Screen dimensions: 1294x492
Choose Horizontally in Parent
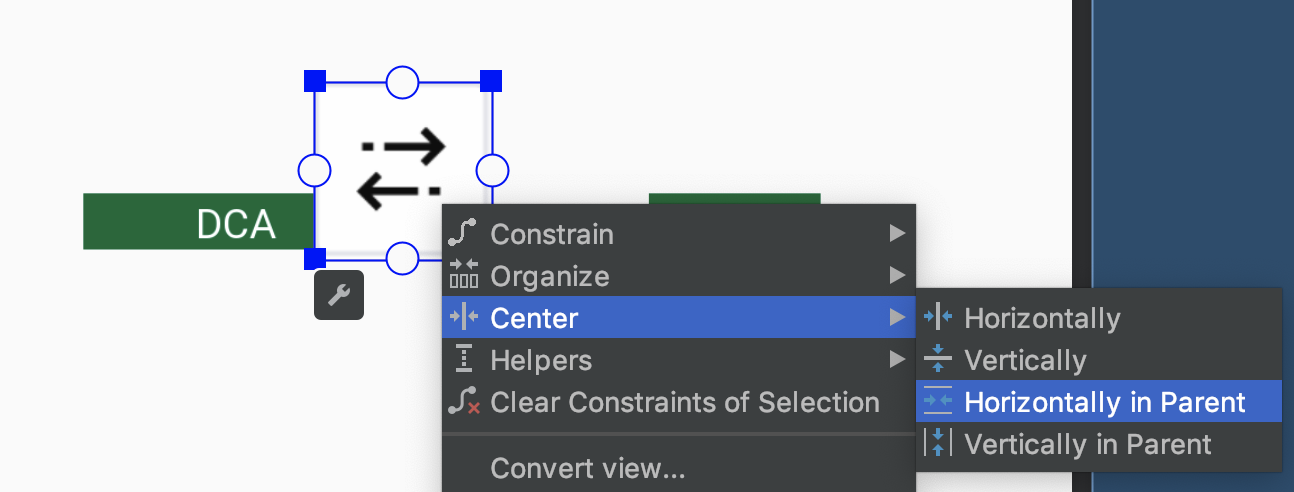pos(1099,402)
